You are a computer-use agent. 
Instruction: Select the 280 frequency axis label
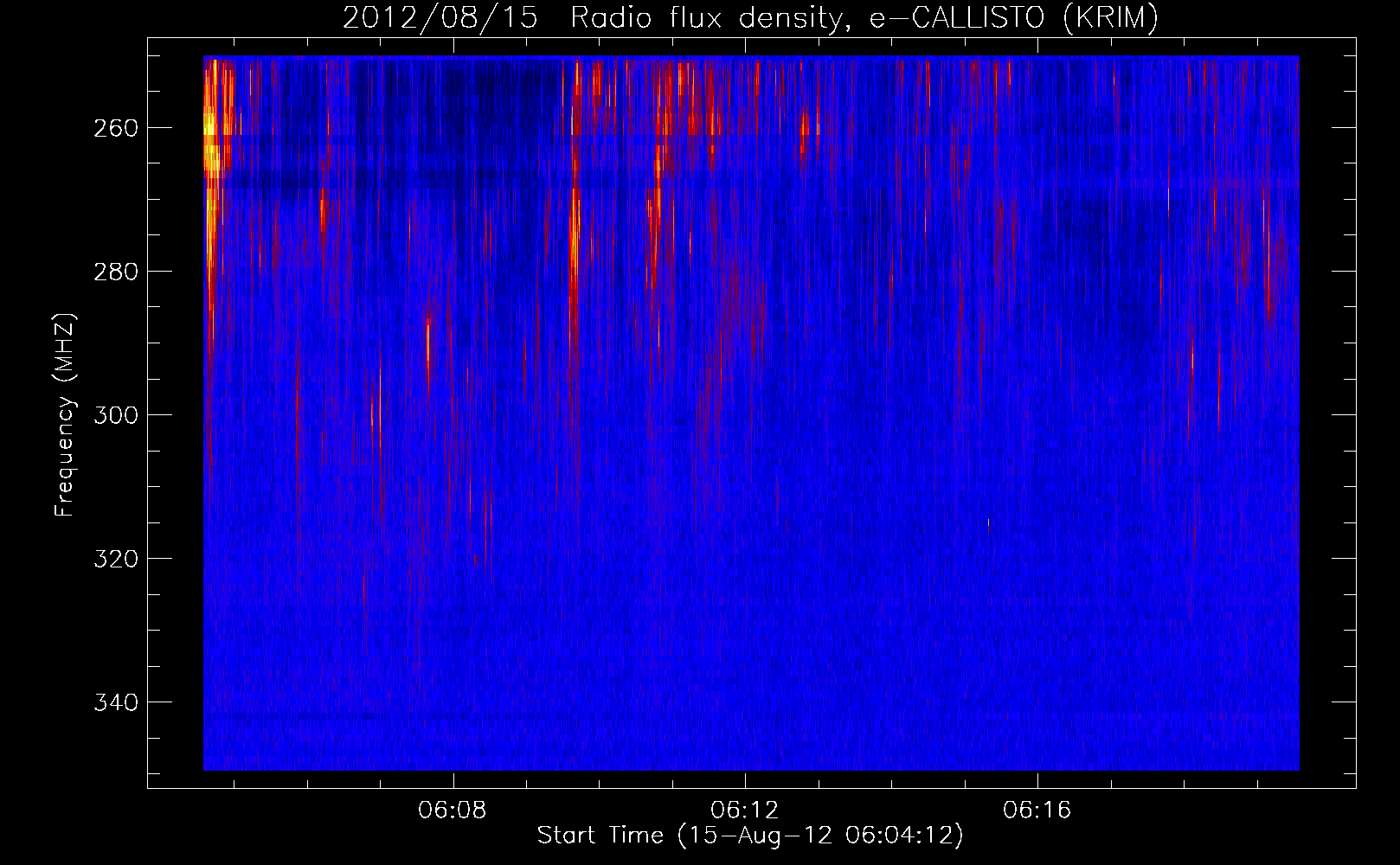pyautogui.click(x=115, y=272)
